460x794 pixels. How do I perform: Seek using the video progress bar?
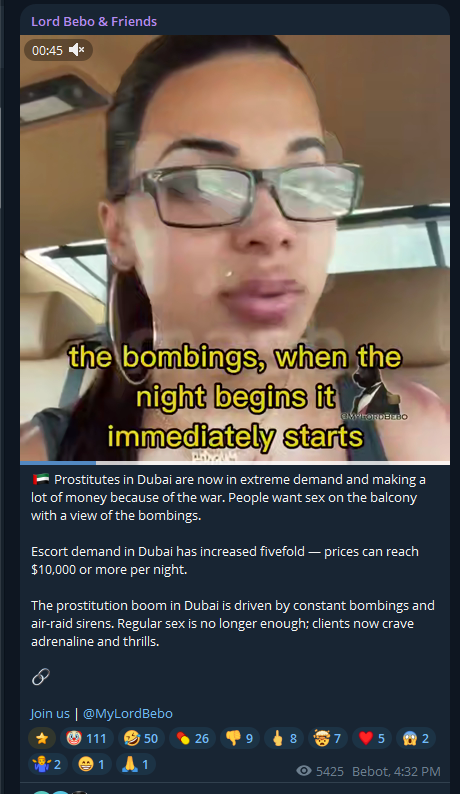click(x=235, y=462)
